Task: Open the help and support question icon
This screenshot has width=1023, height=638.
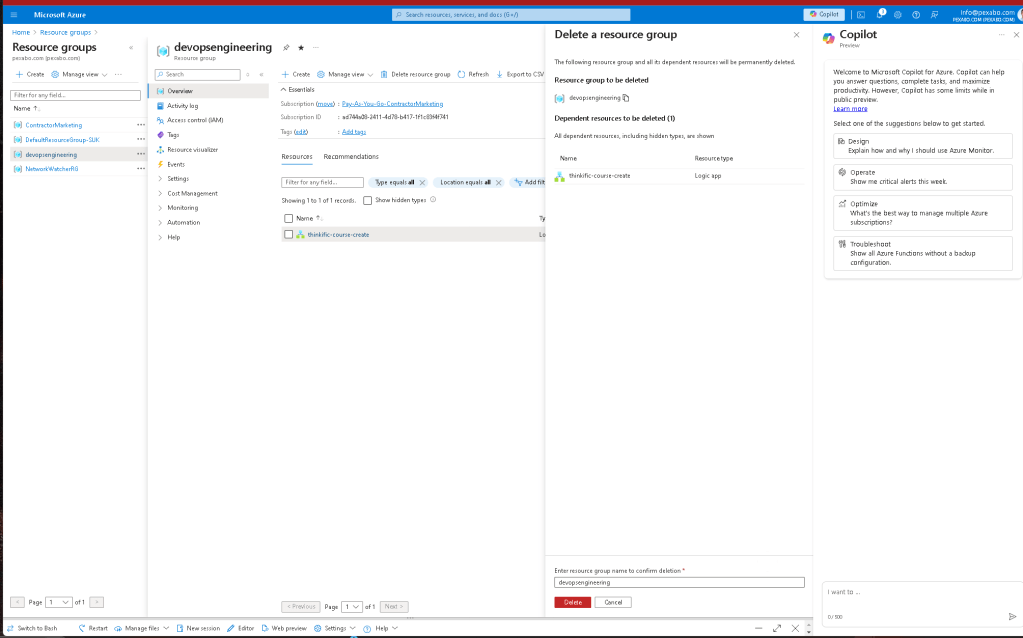Action: tap(916, 14)
